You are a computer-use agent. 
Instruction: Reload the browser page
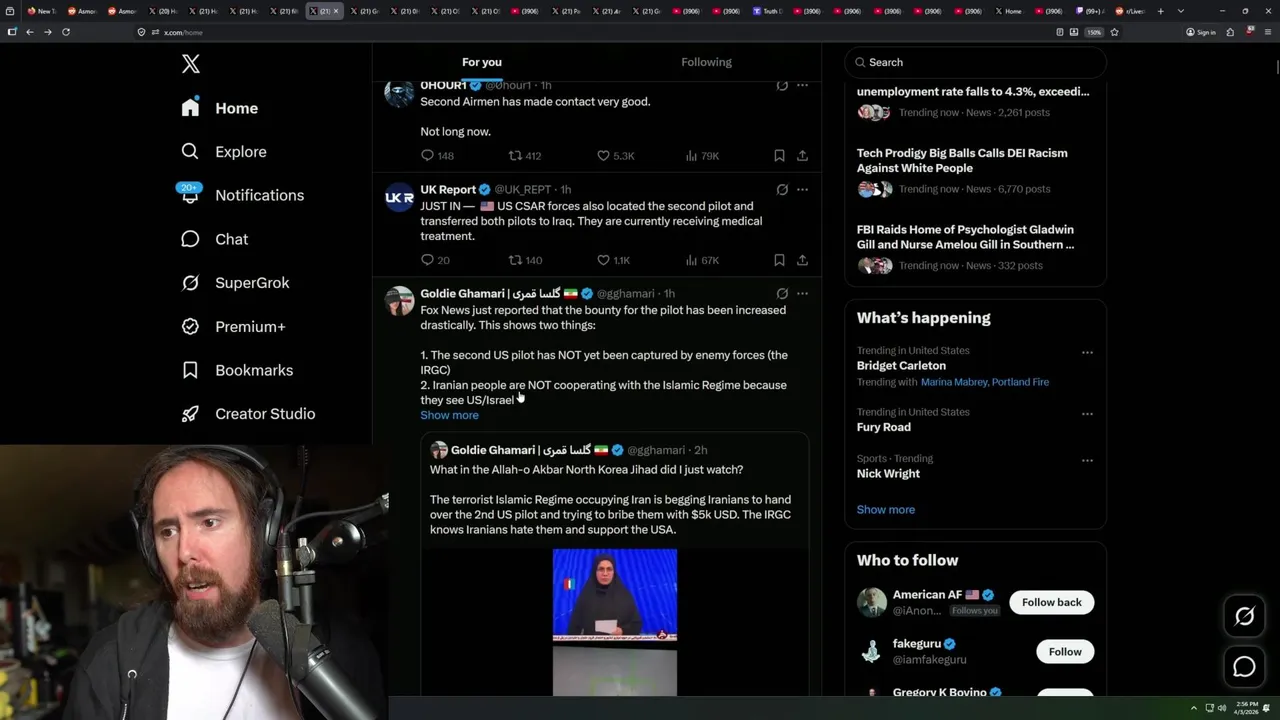pyautogui.click(x=66, y=32)
